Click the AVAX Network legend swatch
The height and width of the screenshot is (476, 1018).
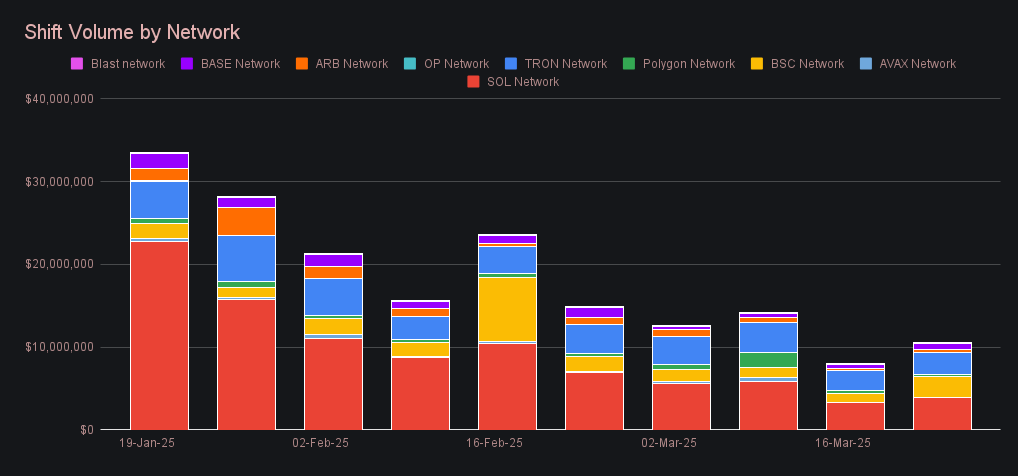click(866, 64)
